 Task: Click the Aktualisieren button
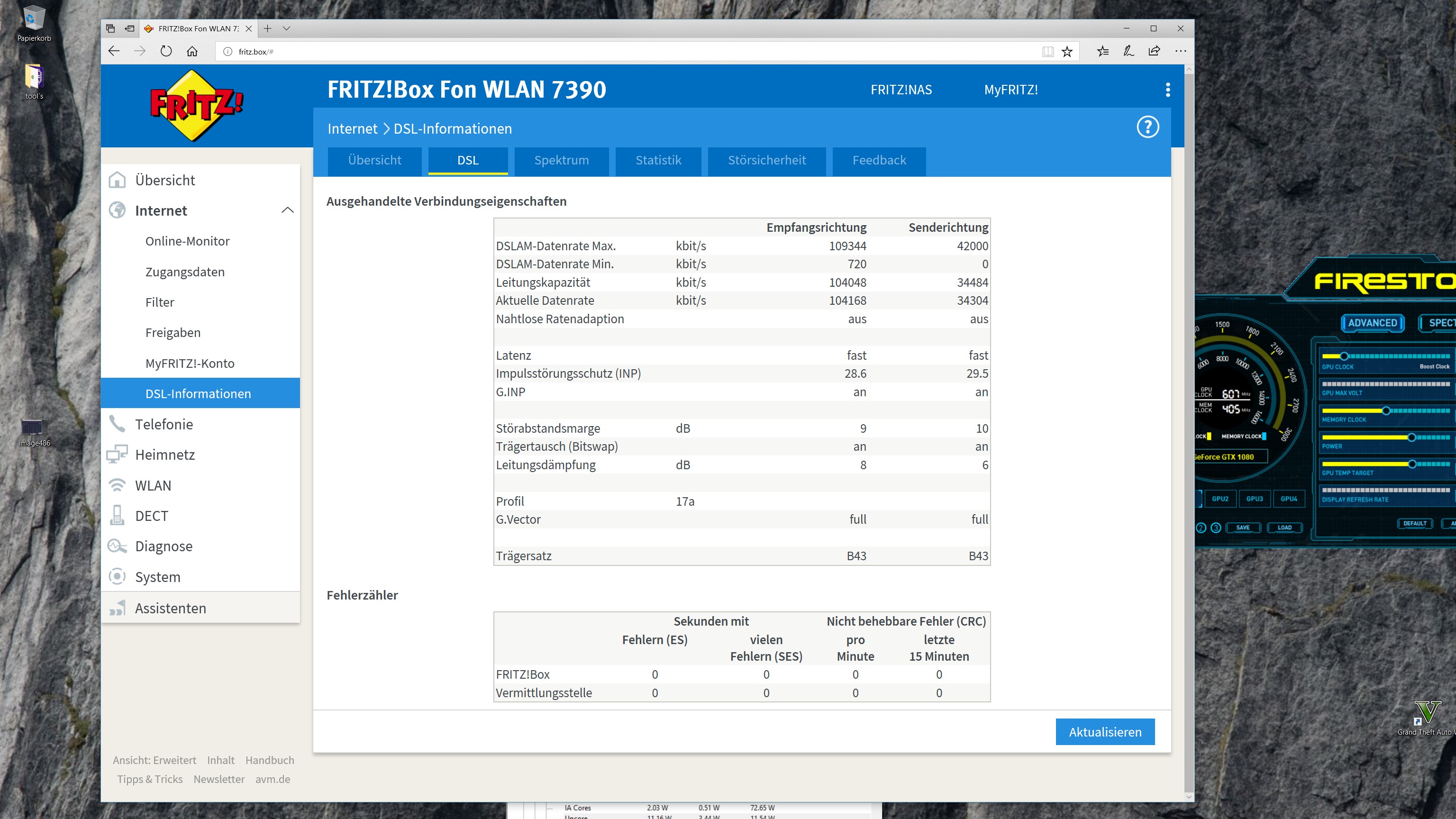click(x=1104, y=732)
